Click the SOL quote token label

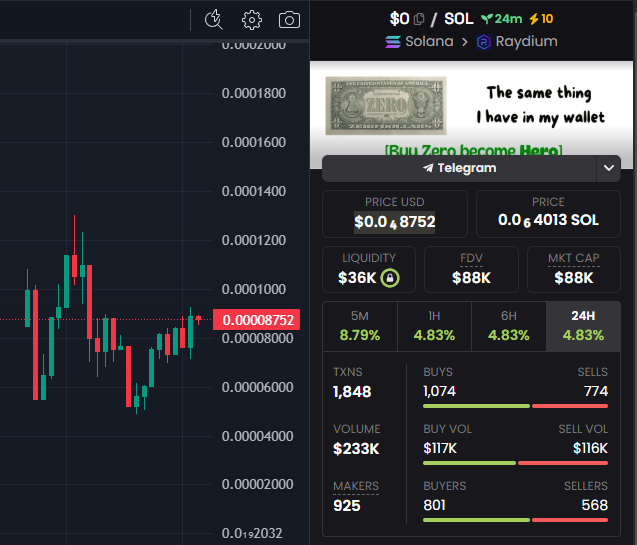[x=459, y=19]
